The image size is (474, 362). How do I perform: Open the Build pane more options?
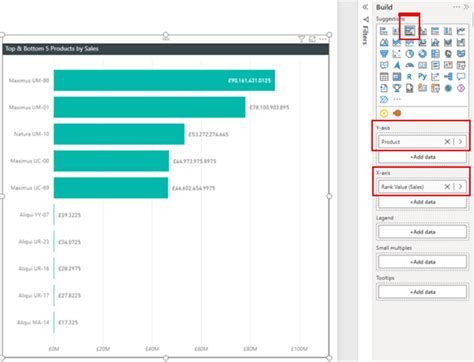[x=456, y=7]
